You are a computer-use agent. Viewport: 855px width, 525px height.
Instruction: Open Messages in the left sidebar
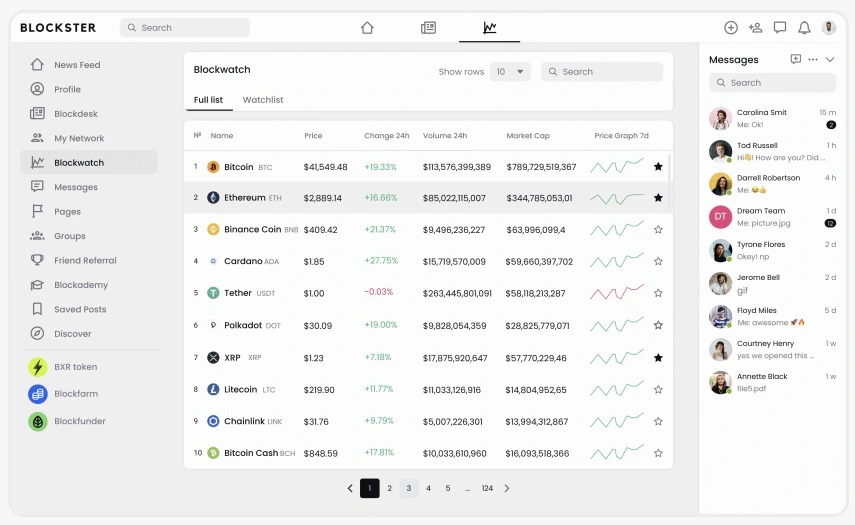[89, 187]
